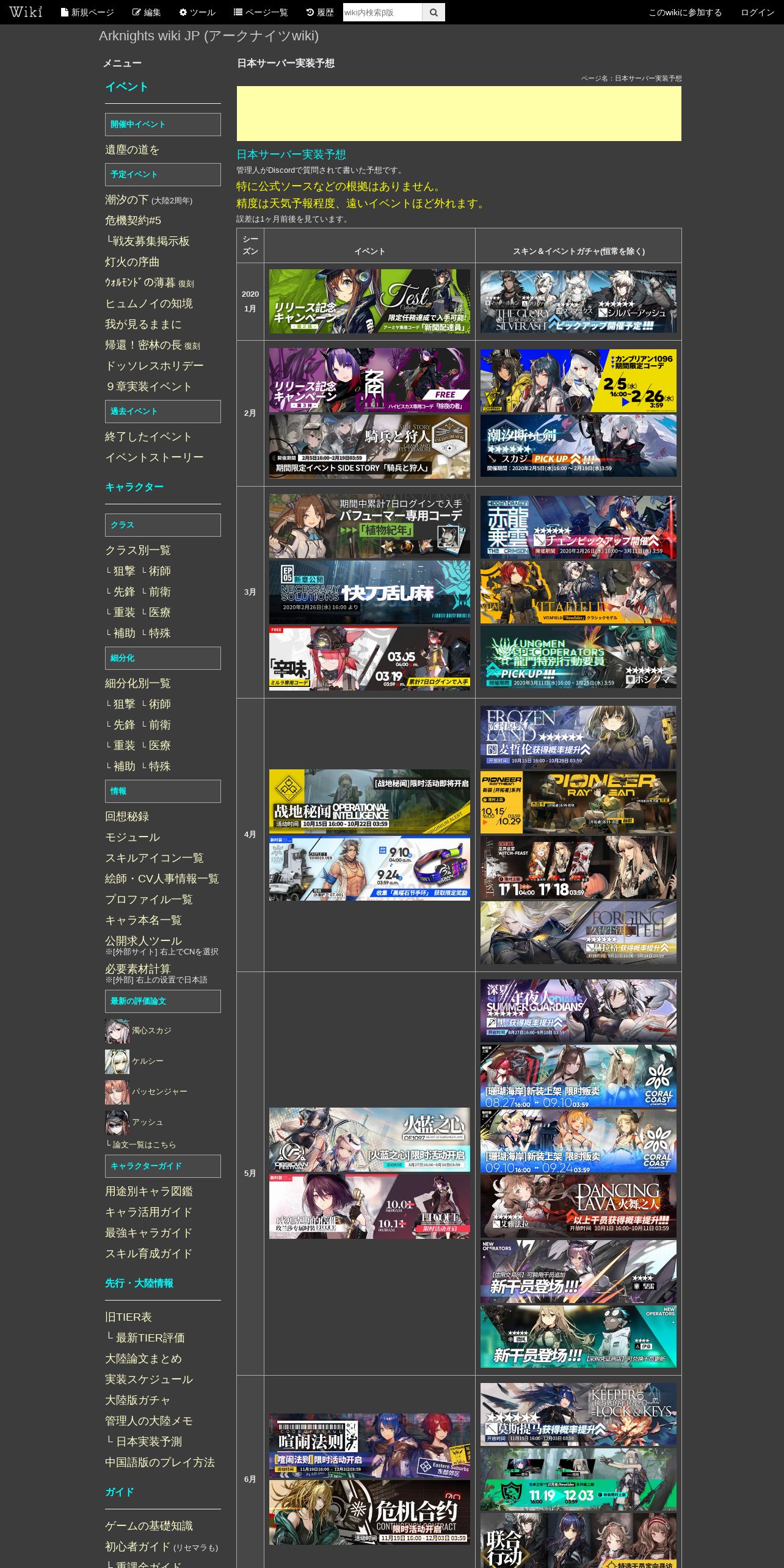Open 必要素材計算 link
The image size is (784, 1568).
tap(138, 969)
